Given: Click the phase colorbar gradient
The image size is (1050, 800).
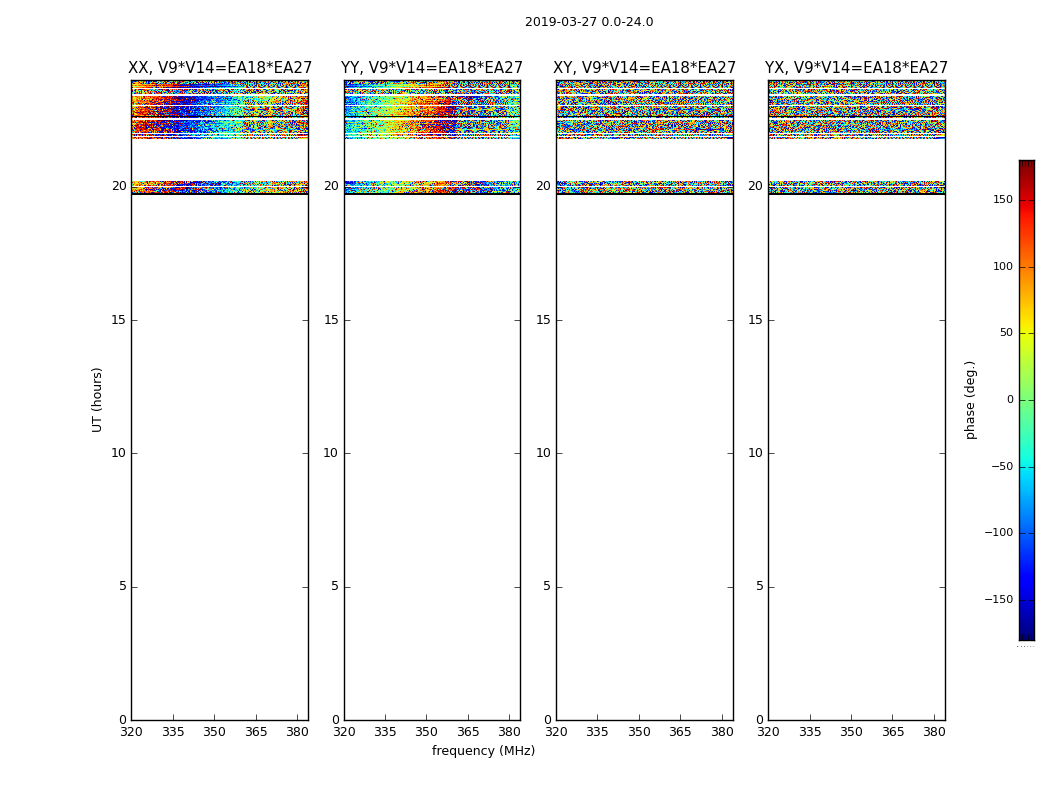Looking at the screenshot, I should pos(1027,400).
